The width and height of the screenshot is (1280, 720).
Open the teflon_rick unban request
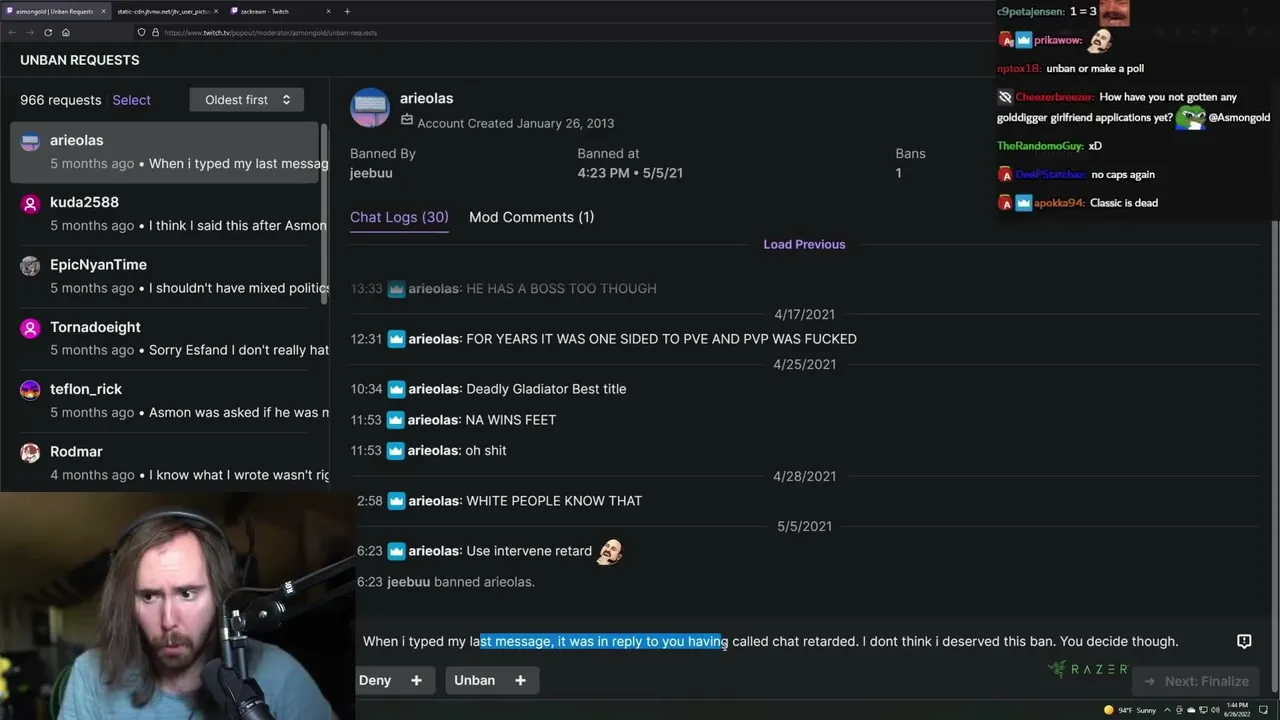pos(165,400)
